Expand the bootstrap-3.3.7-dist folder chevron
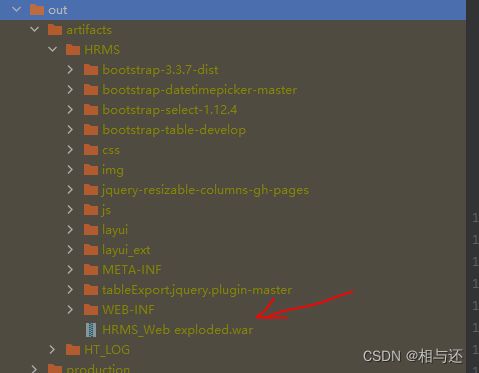Screen dimensions: 479x373 tap(70, 70)
